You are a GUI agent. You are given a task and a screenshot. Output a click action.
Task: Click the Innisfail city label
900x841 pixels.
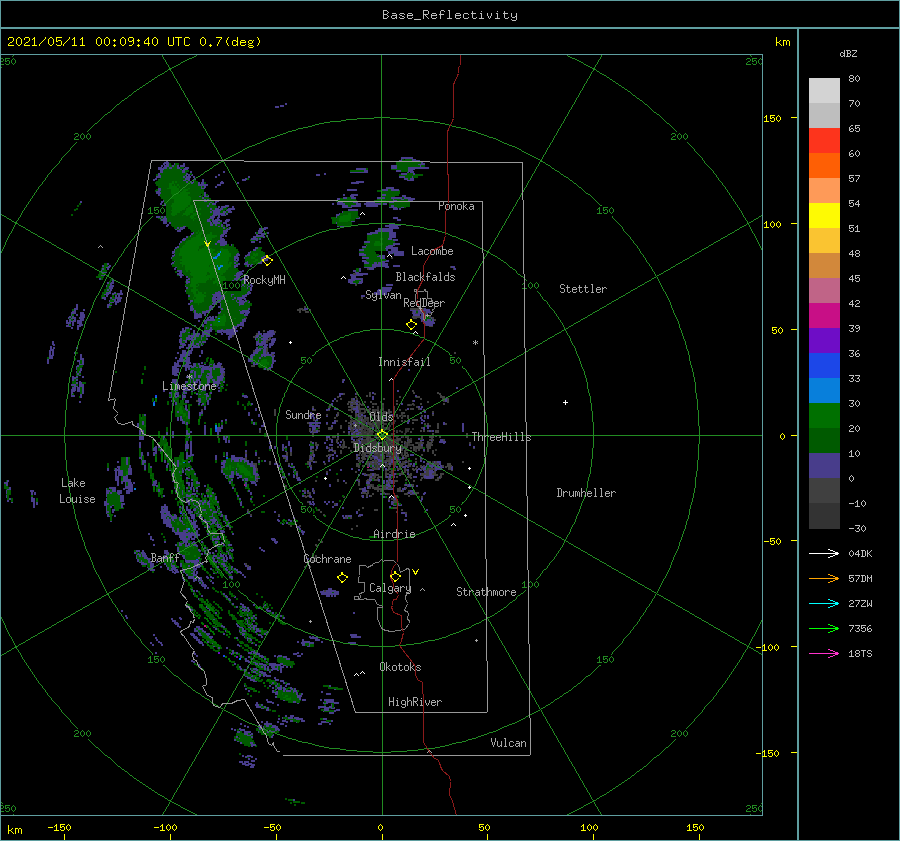tap(404, 362)
